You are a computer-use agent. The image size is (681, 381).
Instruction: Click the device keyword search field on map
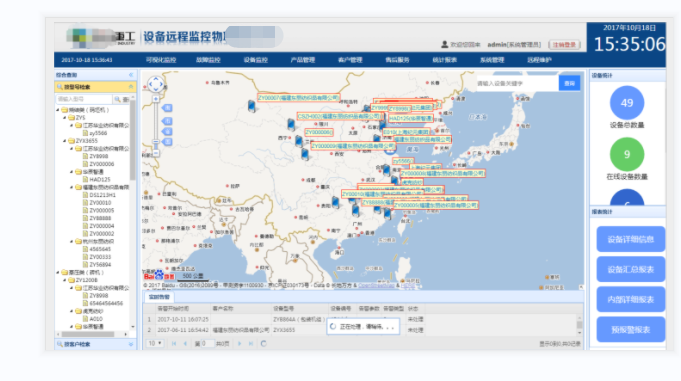[x=517, y=83]
